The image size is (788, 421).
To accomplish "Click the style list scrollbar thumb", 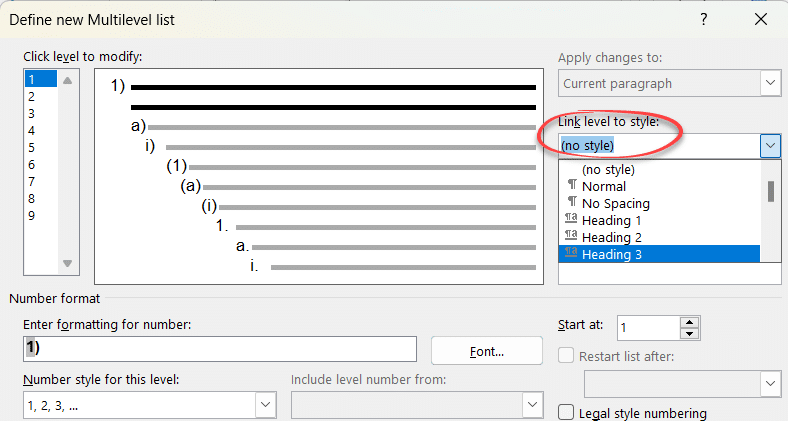I will coord(771,191).
